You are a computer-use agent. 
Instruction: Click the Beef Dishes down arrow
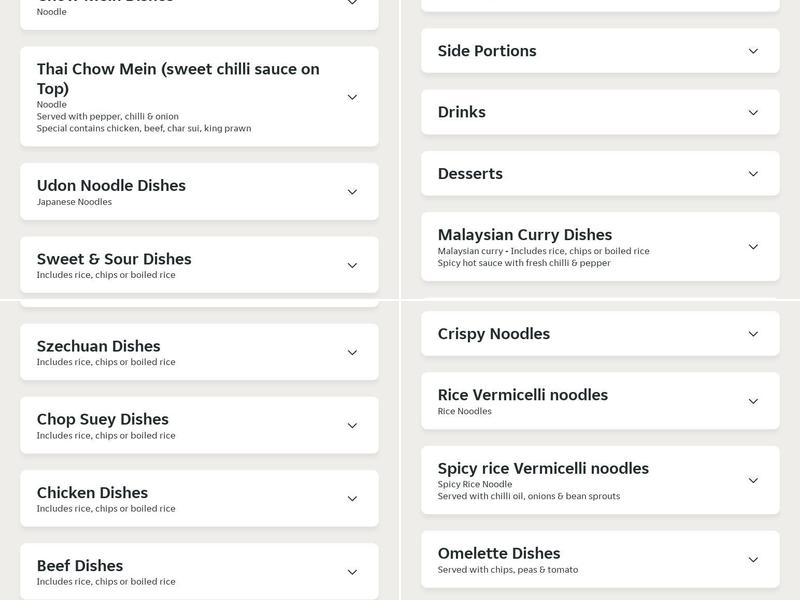coord(352,572)
